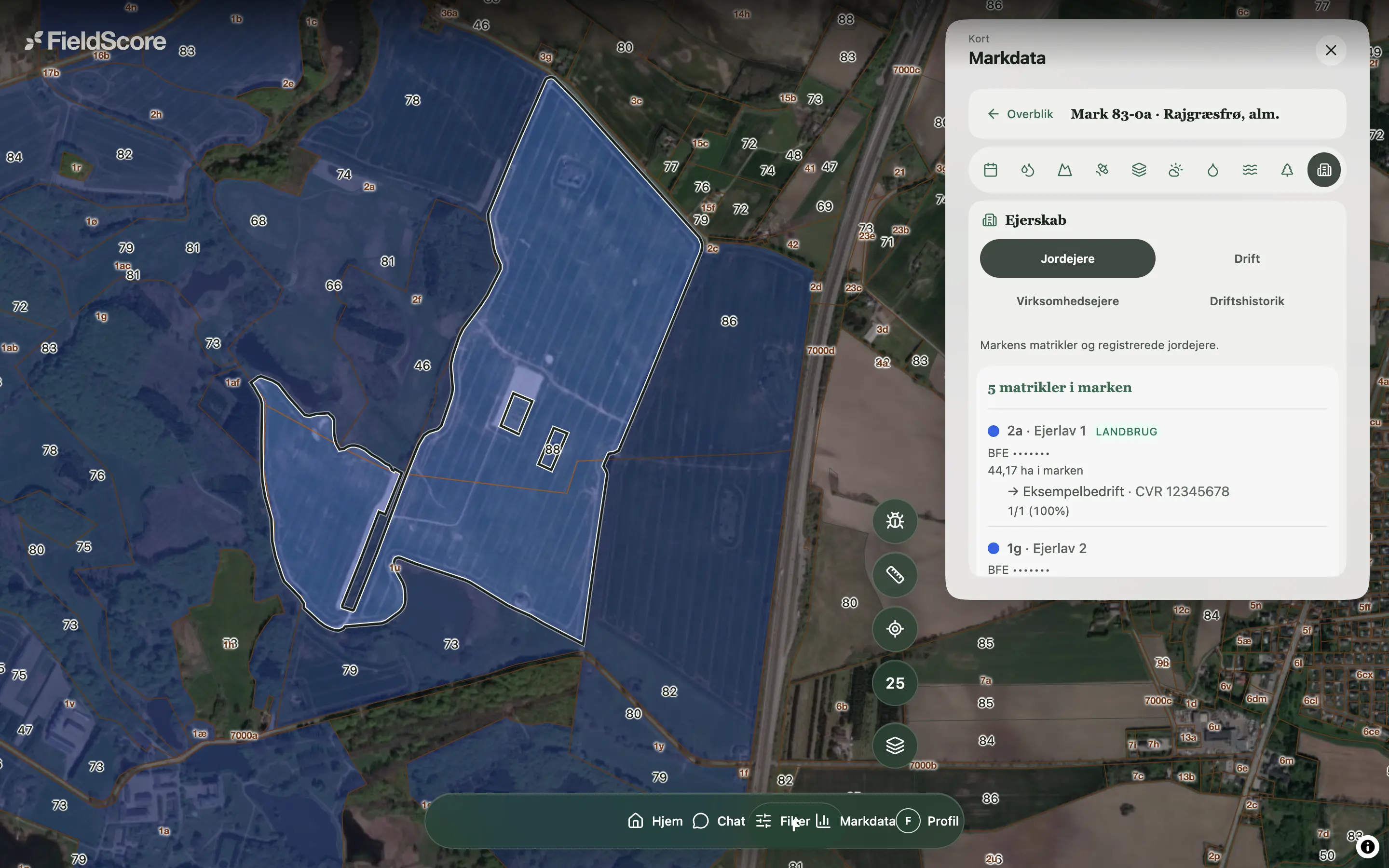
Task: Activate the ruler measurement tool
Action: pyautogui.click(x=895, y=575)
